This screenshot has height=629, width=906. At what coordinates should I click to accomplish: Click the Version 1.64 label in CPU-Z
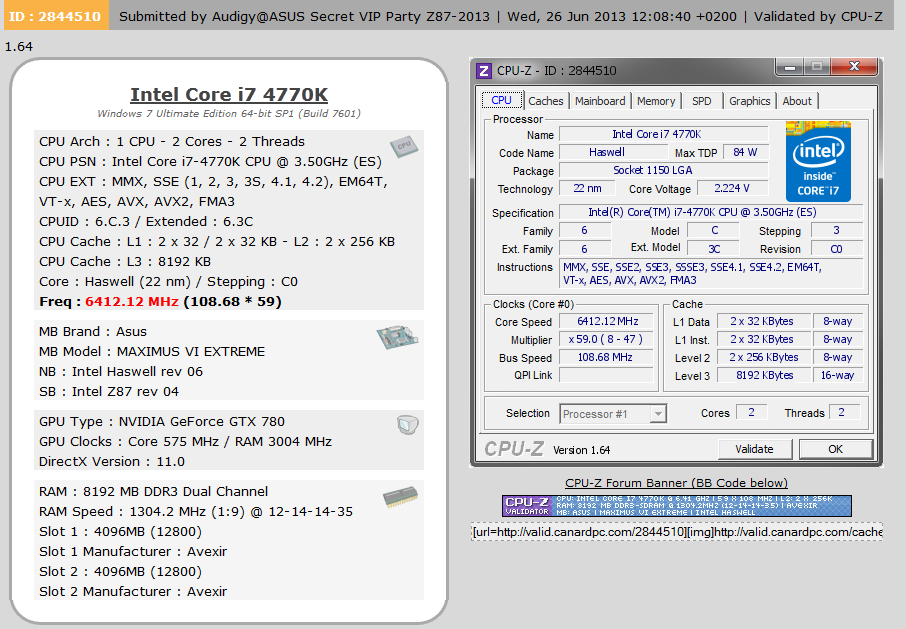tap(581, 450)
